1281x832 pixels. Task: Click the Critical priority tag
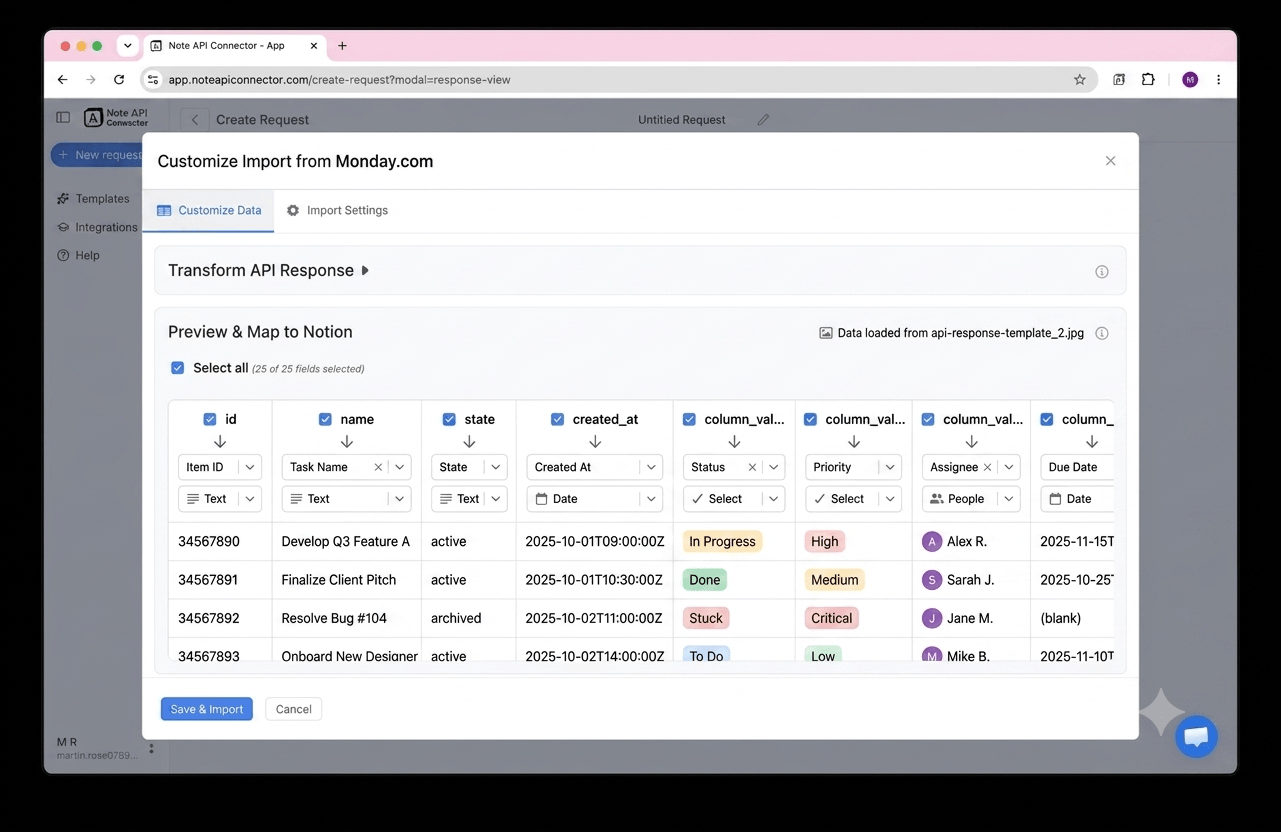tap(831, 618)
